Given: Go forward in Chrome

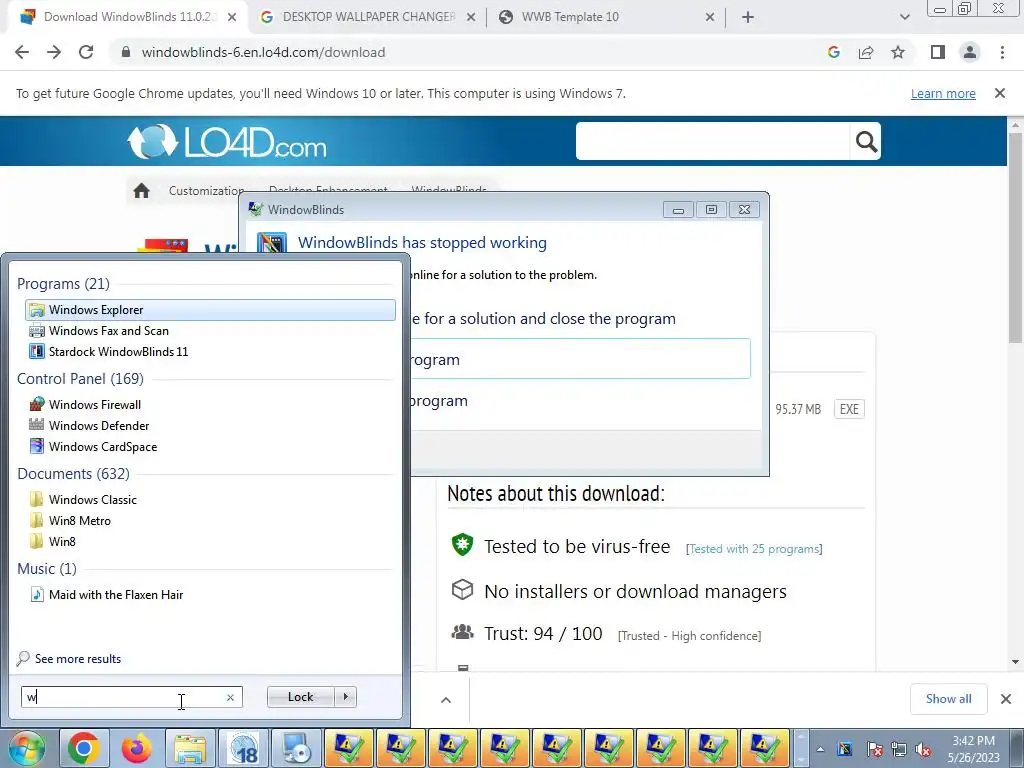Looking at the screenshot, I should pyautogui.click(x=54, y=52).
